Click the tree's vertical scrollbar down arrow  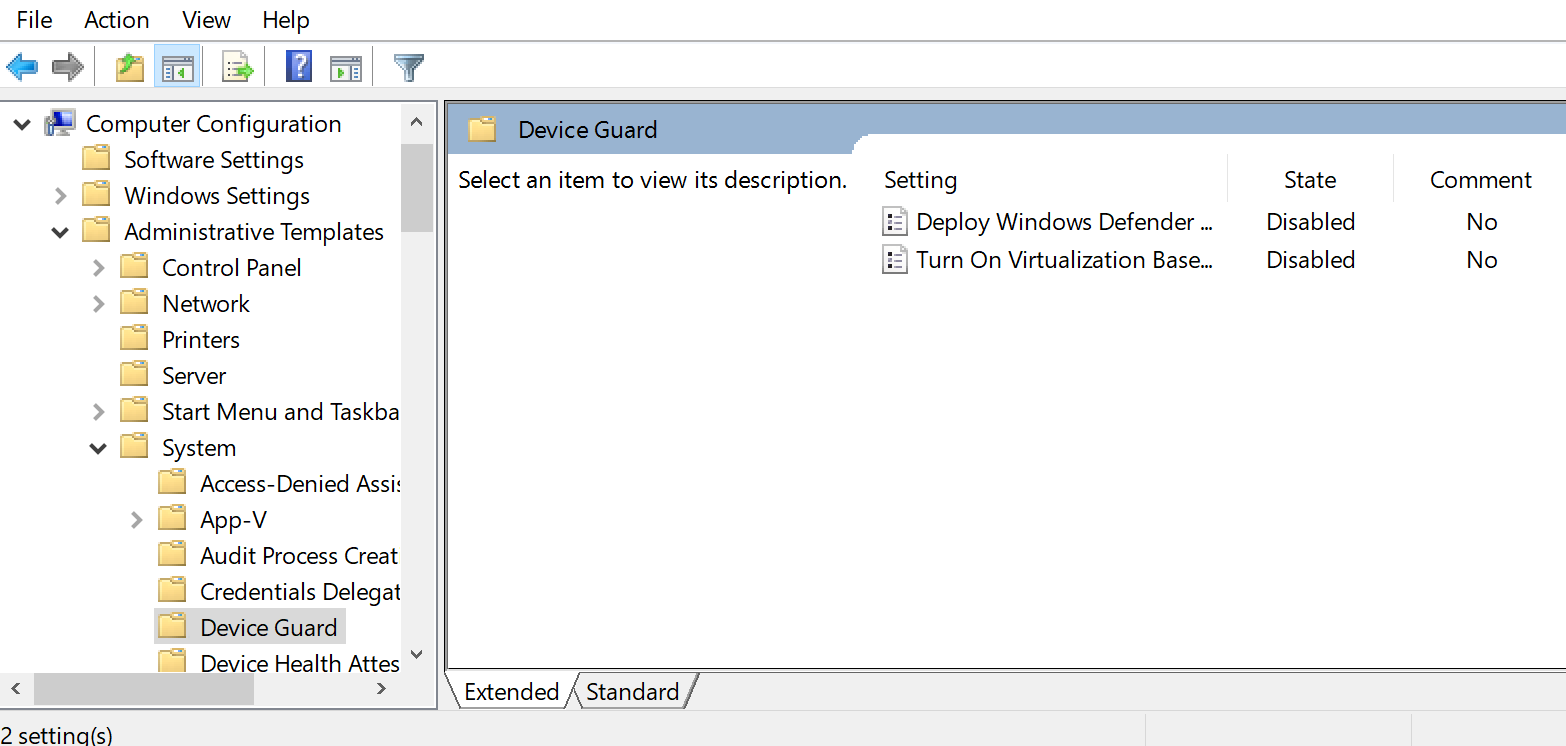coord(417,655)
